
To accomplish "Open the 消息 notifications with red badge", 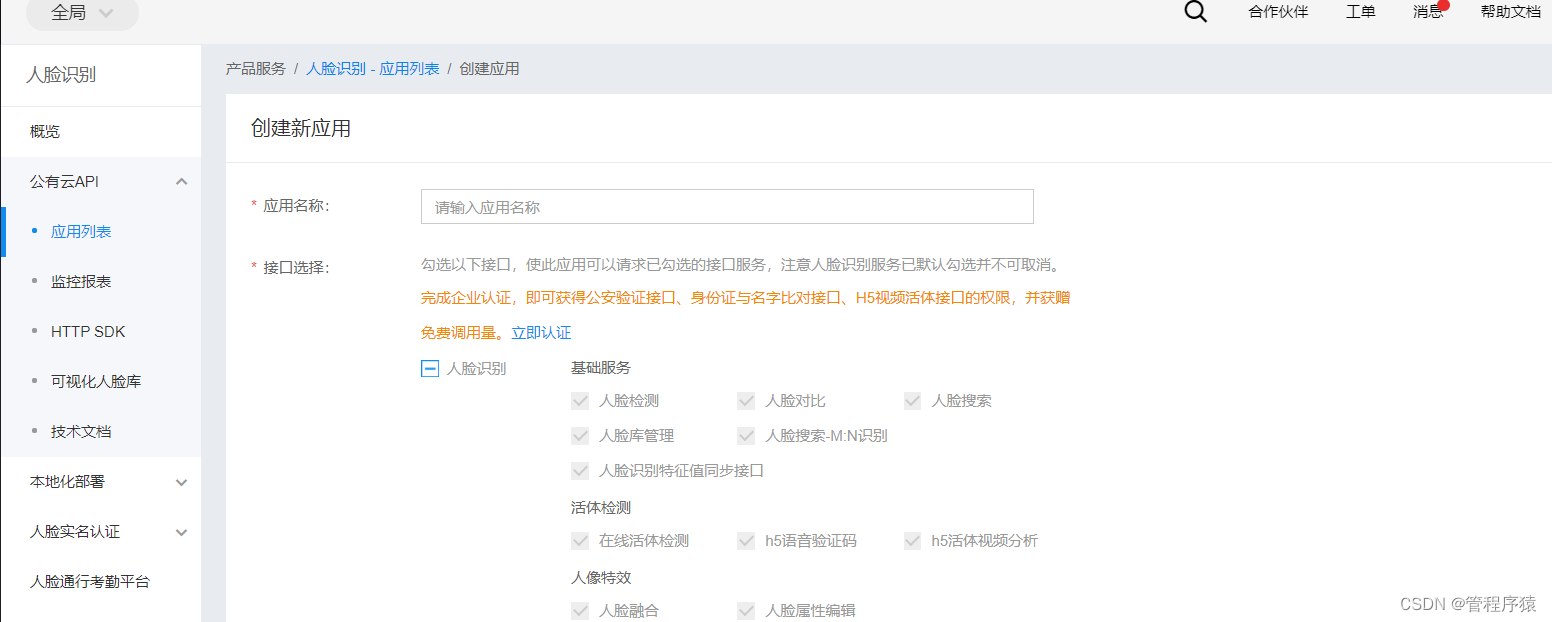I will [x=1428, y=12].
